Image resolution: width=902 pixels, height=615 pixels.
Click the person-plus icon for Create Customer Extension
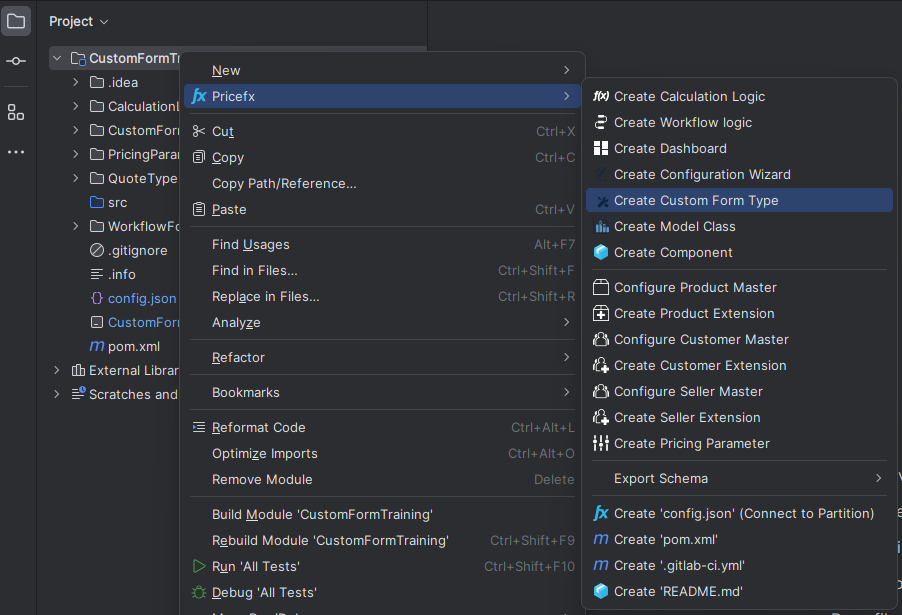tap(601, 365)
